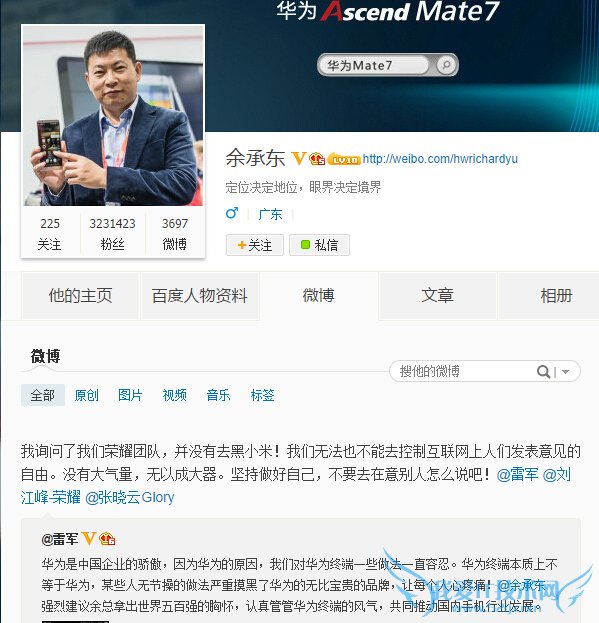Filter posts by 原创

coord(87,395)
